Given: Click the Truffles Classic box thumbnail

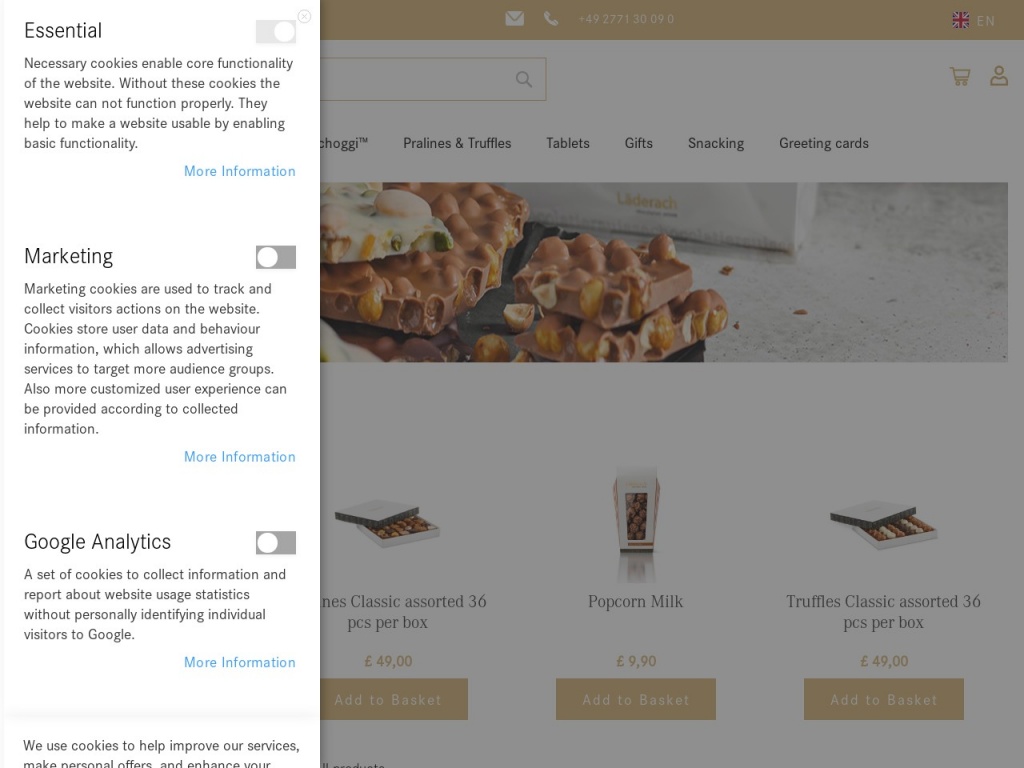Looking at the screenshot, I should coord(884,524).
